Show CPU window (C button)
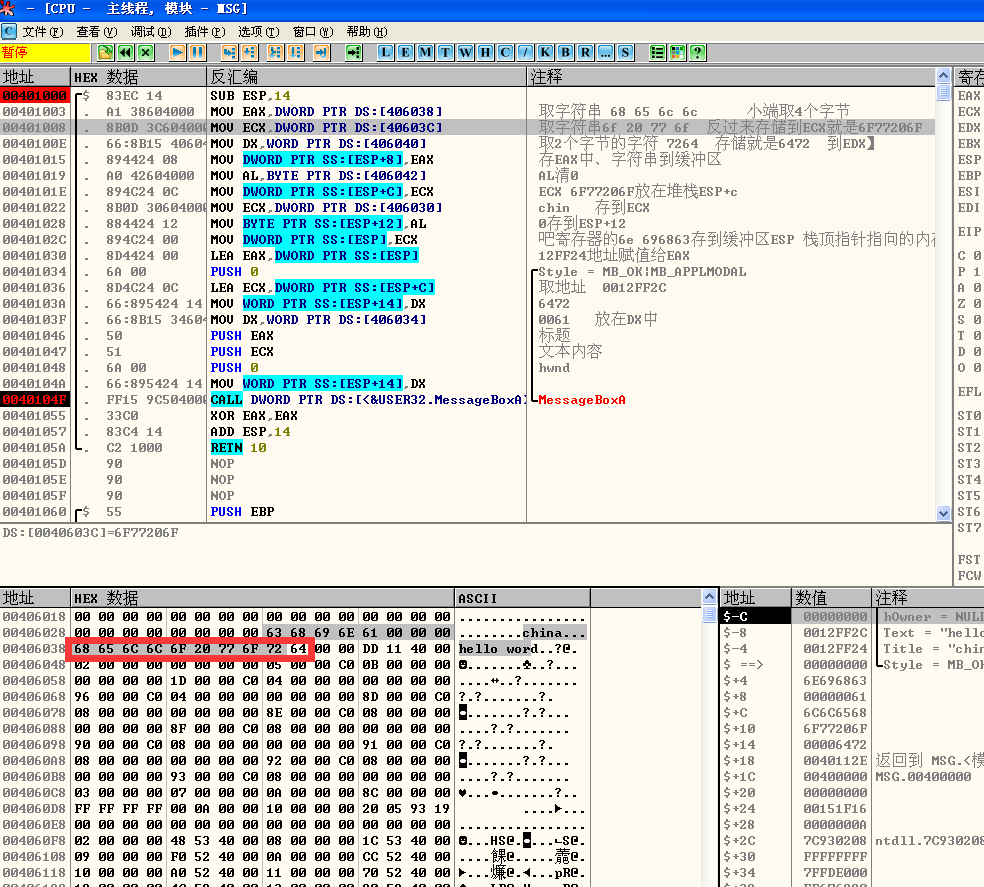Viewport: 984px width, 887px height. 505,53
